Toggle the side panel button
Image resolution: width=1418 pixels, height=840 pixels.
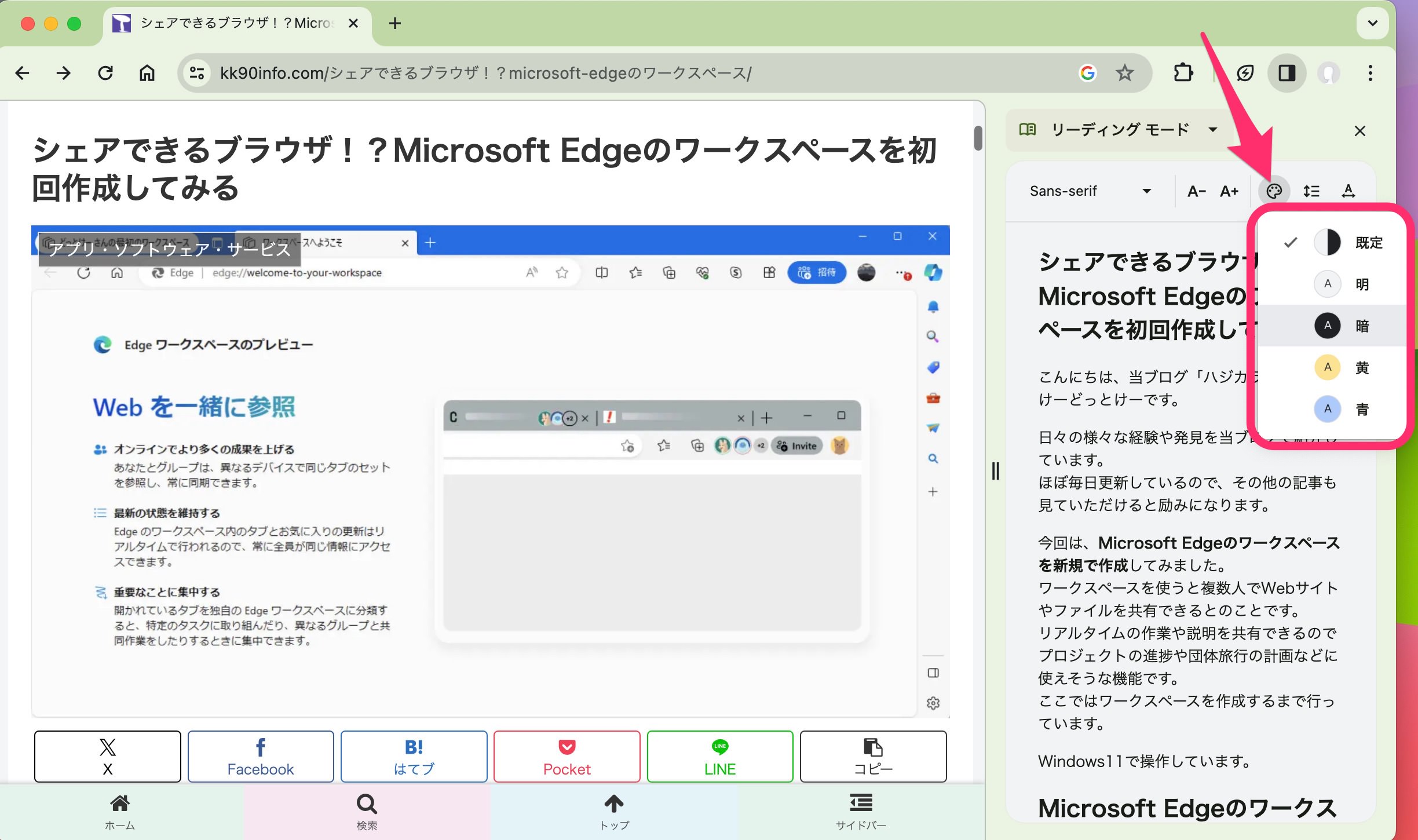pos(1287,73)
